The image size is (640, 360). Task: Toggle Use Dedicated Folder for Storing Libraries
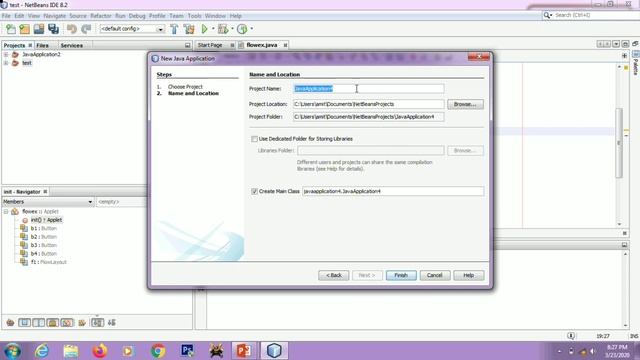[254, 139]
